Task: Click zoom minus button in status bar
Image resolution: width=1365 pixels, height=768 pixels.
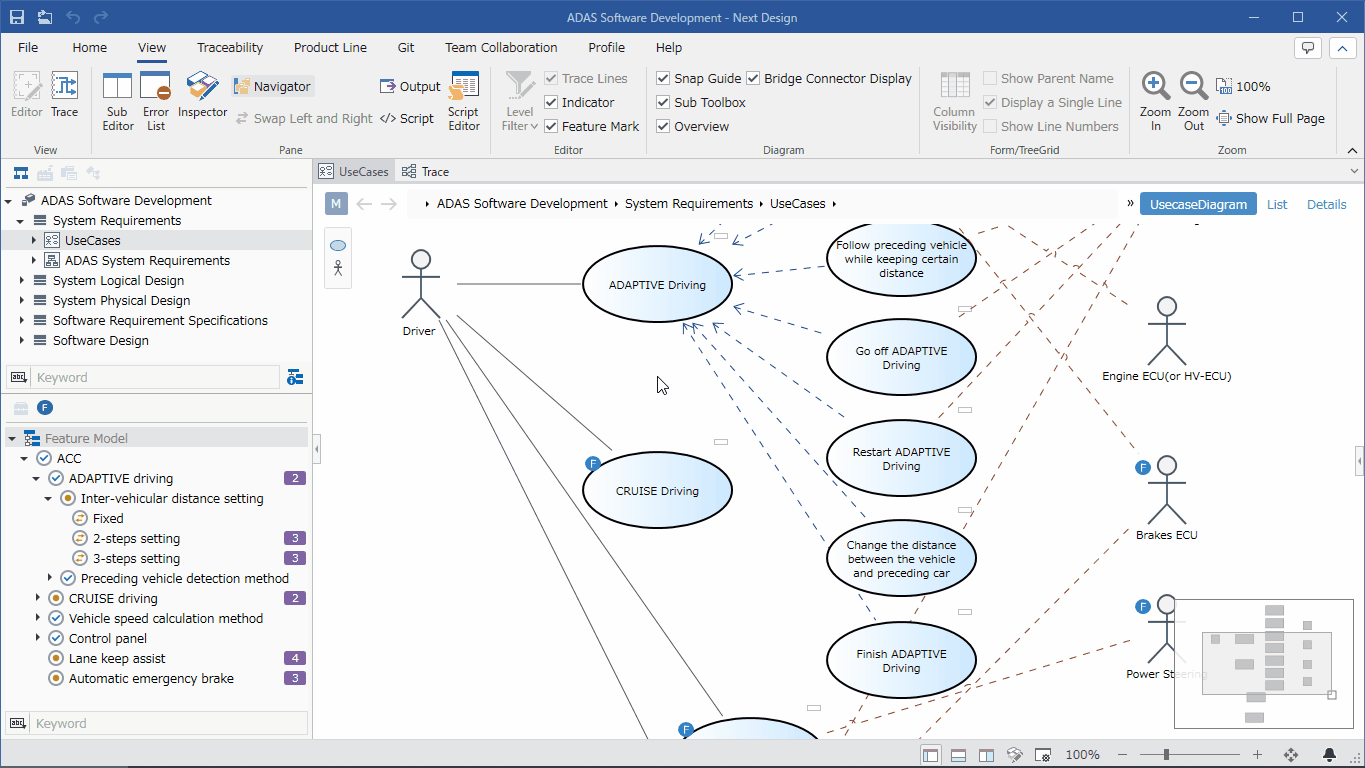Action: click(x=1122, y=755)
